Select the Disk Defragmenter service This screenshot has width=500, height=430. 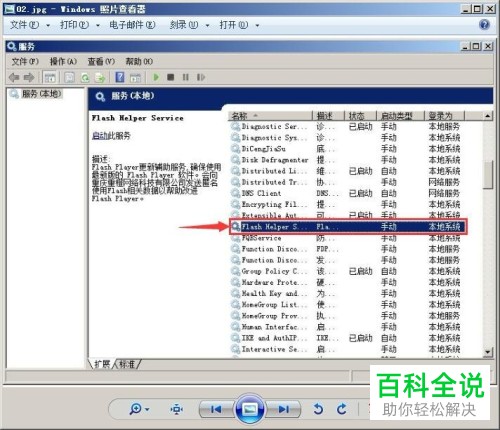click(346, 160)
